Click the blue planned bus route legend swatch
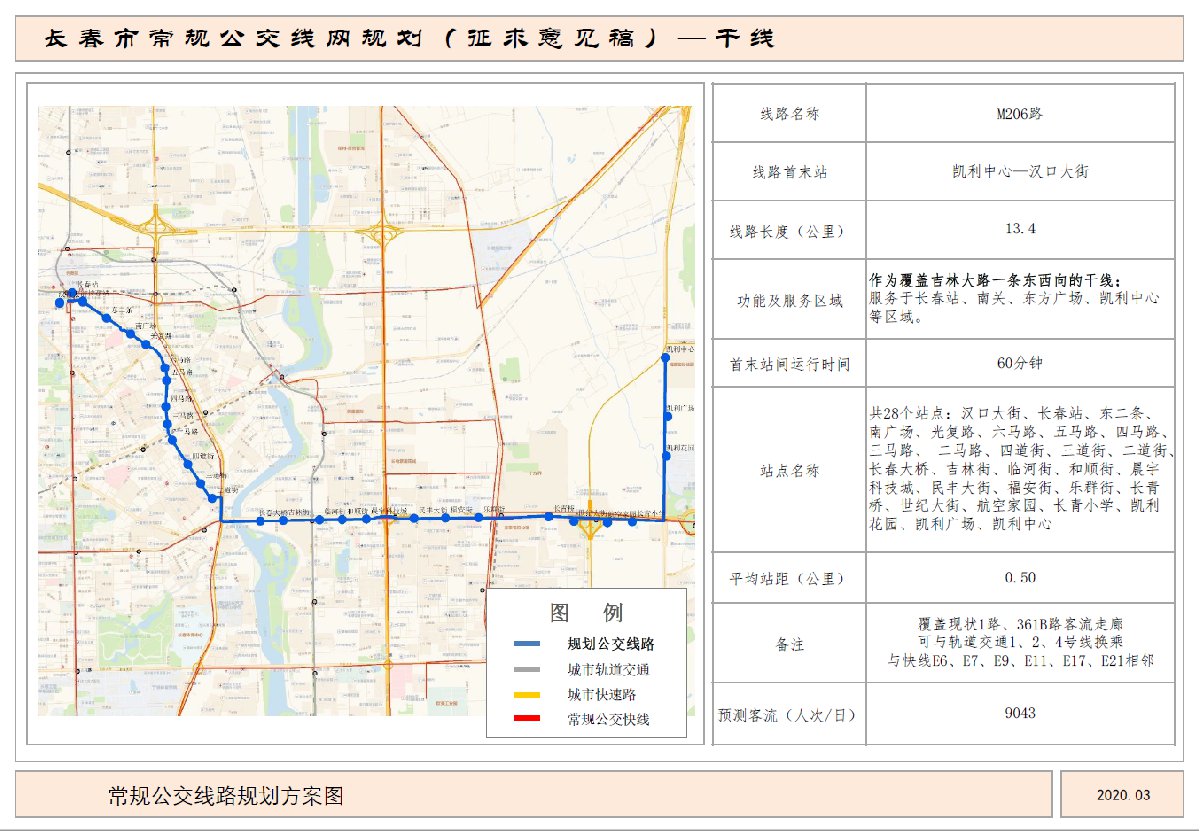Viewport: 1200px width, 831px height. 526,643
